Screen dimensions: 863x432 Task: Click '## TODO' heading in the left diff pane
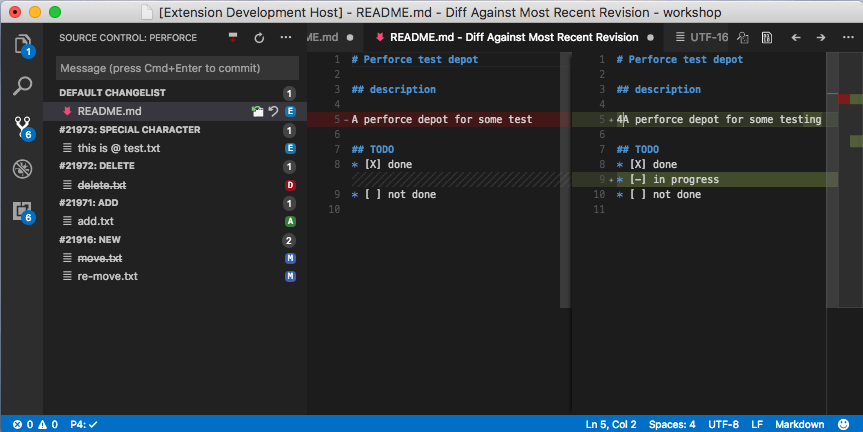373,149
